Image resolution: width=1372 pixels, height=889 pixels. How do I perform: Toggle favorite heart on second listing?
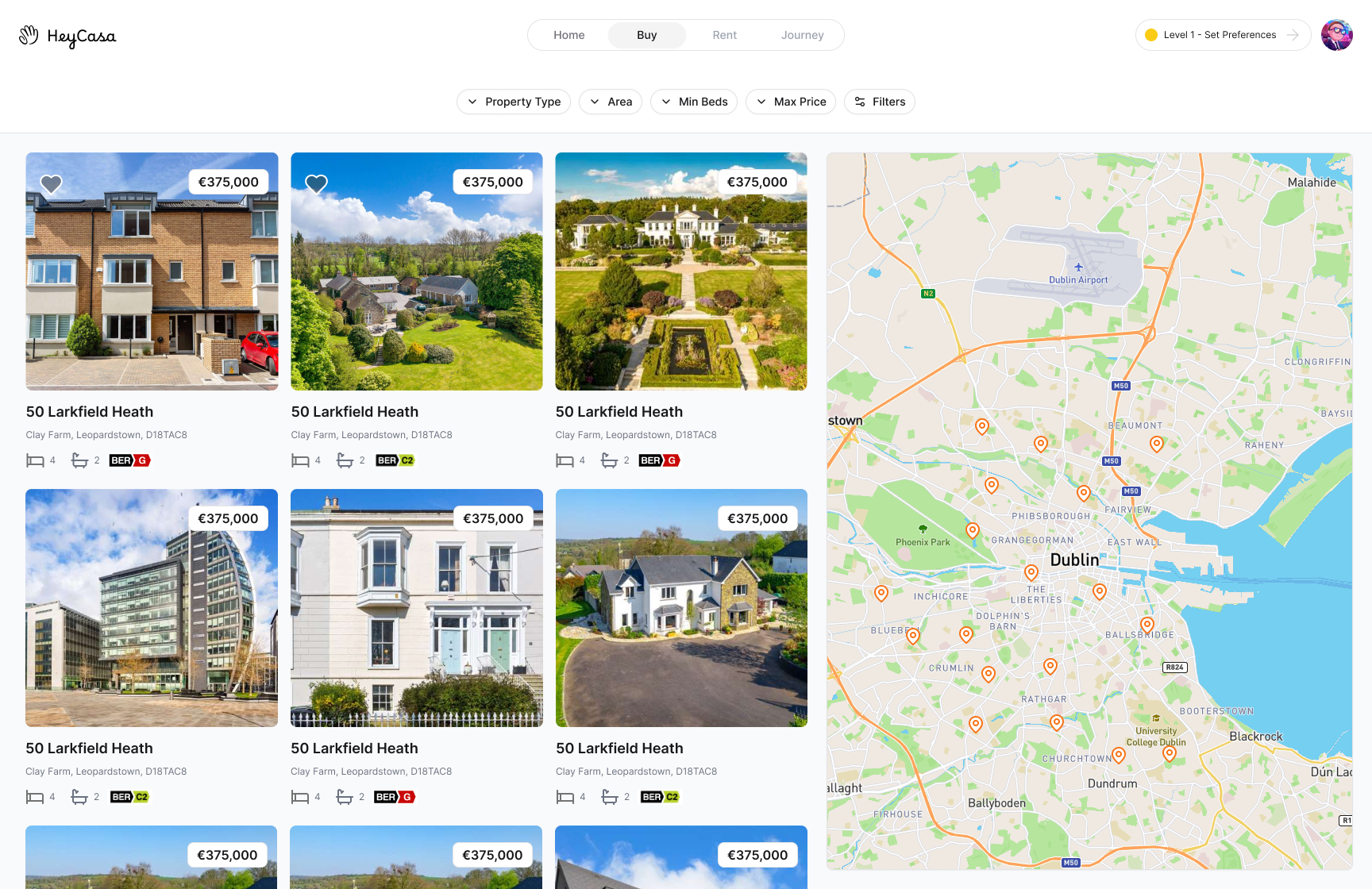point(317,184)
